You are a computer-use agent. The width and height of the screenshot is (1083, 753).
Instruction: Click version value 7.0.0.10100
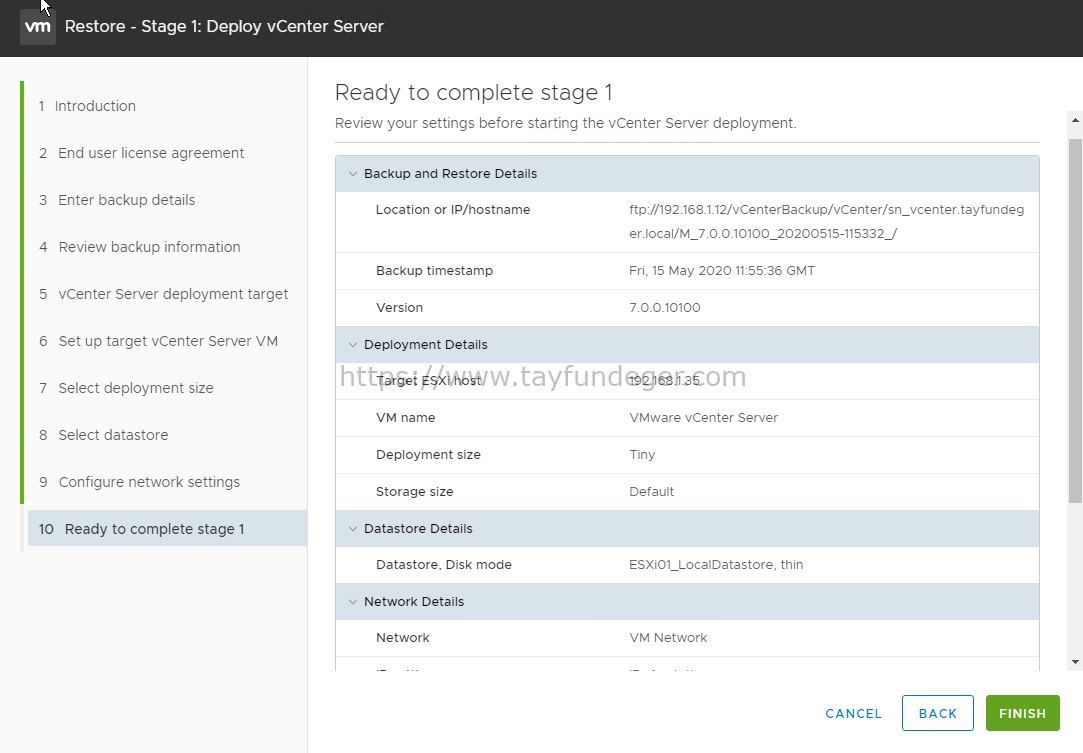tap(664, 307)
